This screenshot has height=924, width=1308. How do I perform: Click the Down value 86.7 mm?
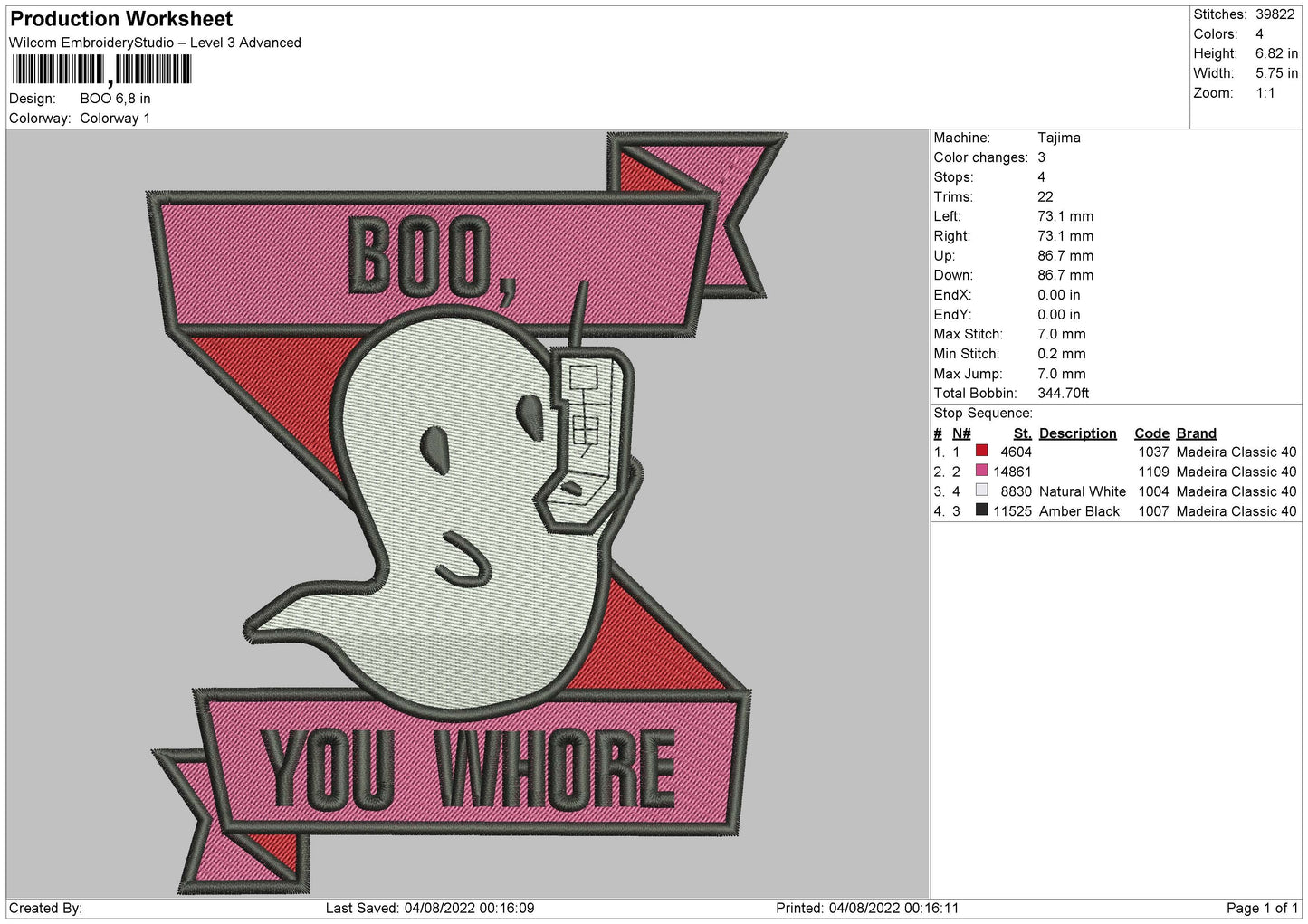point(1065,275)
